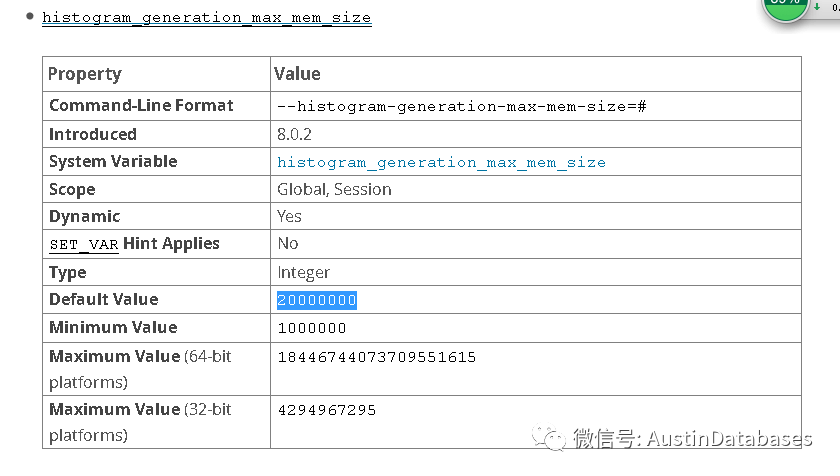This screenshot has width=840, height=476.
Task: Click the Property column header
Action: 85,74
